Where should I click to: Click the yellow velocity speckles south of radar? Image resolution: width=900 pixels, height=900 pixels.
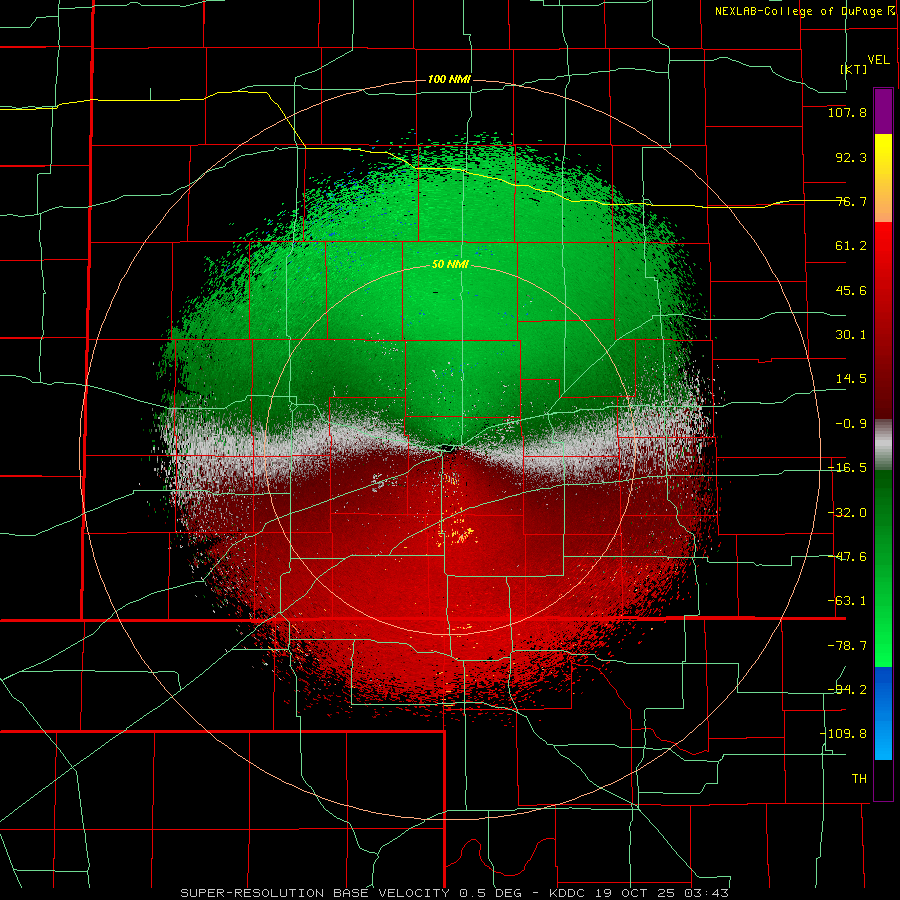[x=458, y=534]
